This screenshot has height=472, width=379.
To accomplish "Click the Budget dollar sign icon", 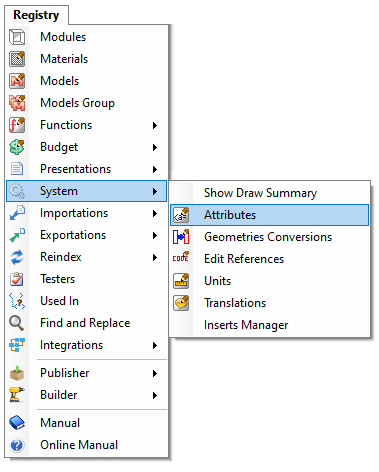I will pyautogui.click(x=17, y=147).
